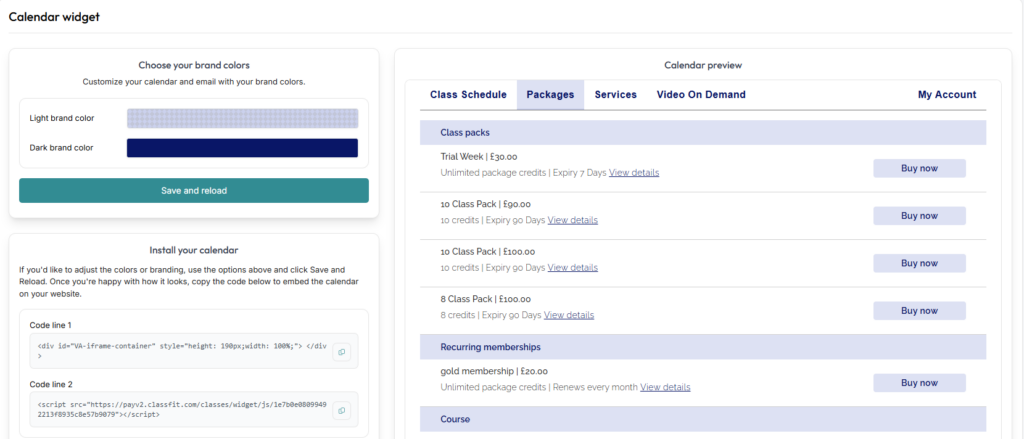Buy now the 8 Class Pack

[920, 311]
